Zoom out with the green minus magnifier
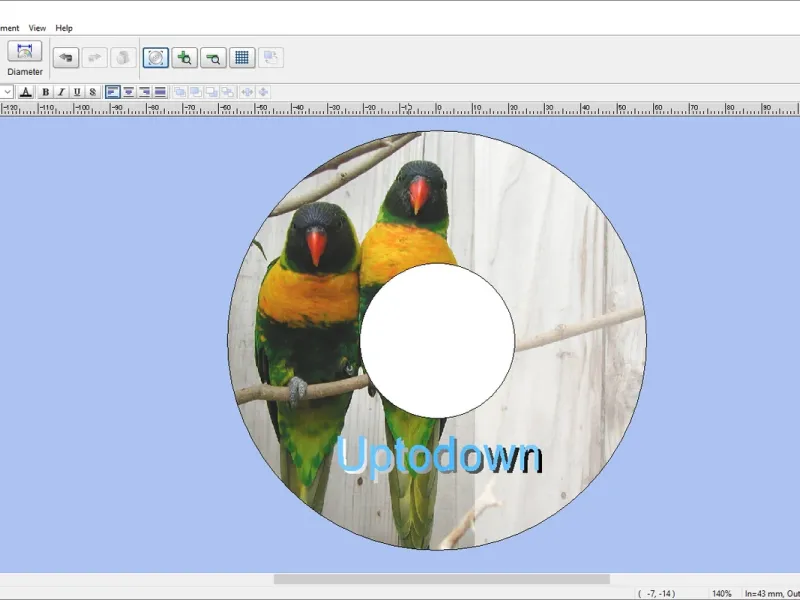 tap(213, 57)
